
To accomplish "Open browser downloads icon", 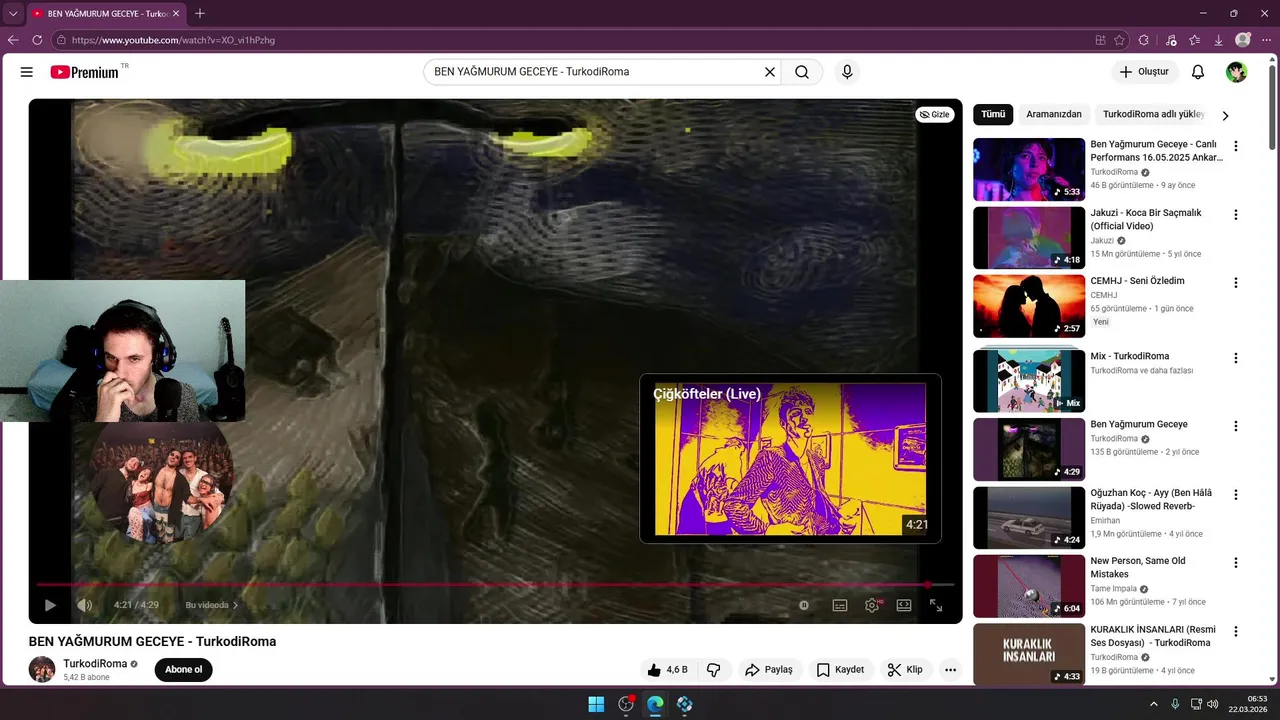I will click(x=1219, y=40).
